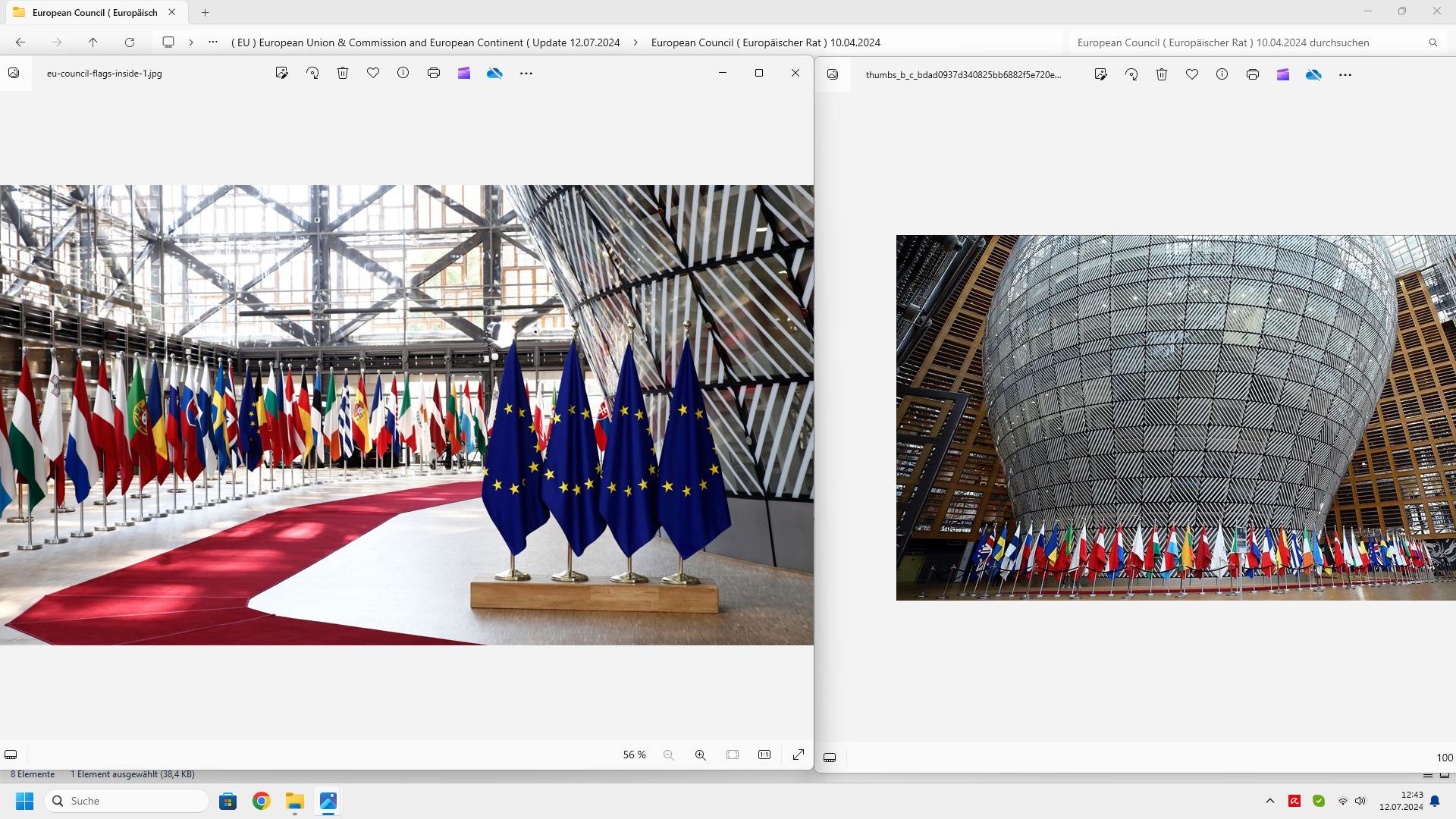Click the thumbs_b_c_bdad0937... filename title
Screen dimensions: 1456x819
click(963, 75)
